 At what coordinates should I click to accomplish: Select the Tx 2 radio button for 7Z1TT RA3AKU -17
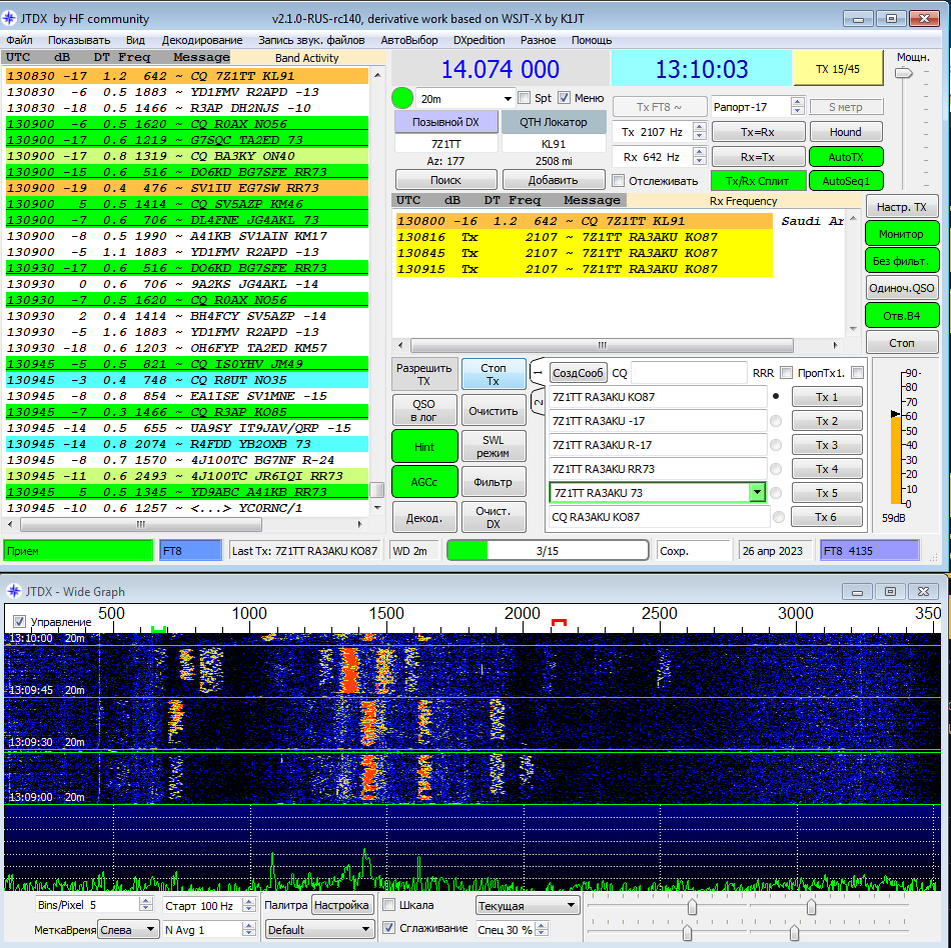point(776,421)
